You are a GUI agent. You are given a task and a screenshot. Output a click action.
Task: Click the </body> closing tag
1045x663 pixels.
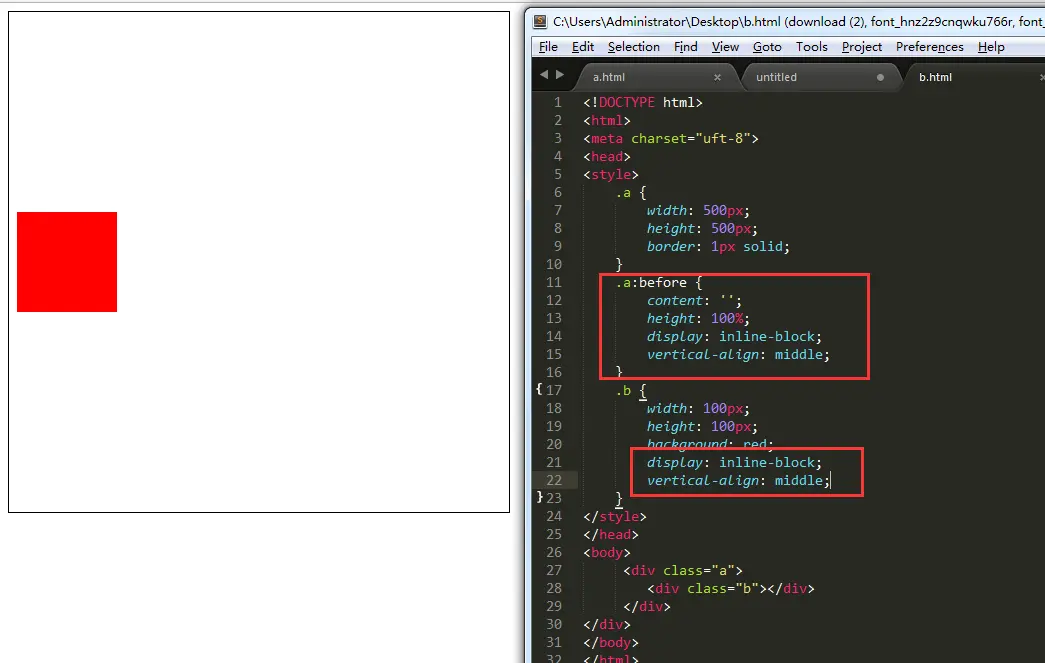[610, 642]
